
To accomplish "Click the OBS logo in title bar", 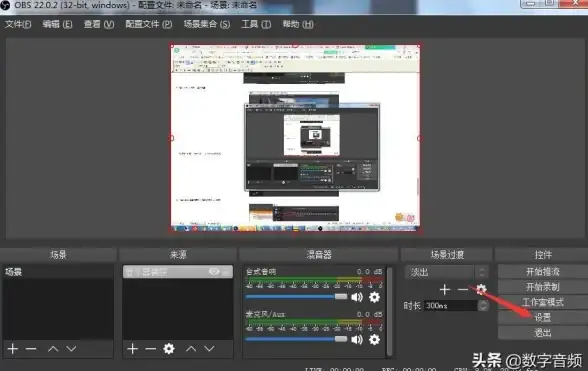I will (x=5, y=5).
